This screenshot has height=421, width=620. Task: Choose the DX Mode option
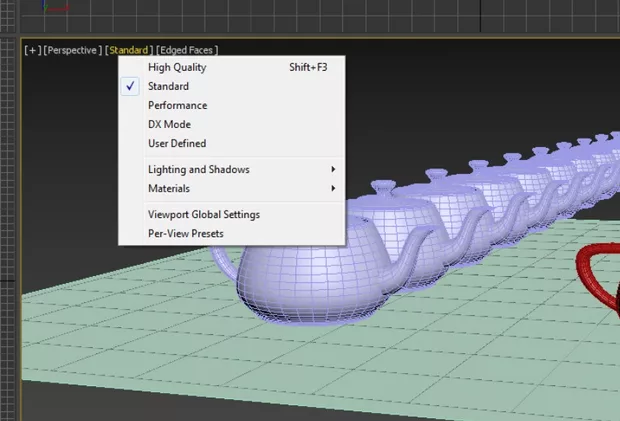coord(170,125)
